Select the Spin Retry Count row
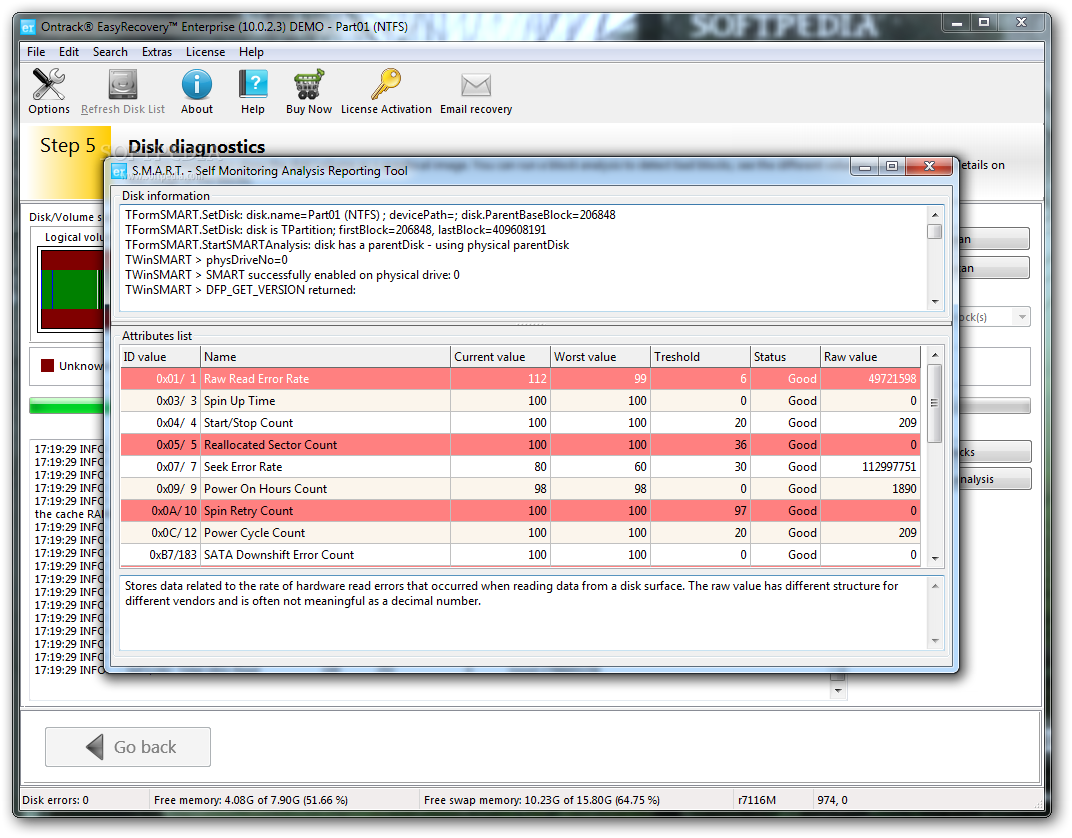Viewport: 1072px width, 838px height. click(520, 511)
